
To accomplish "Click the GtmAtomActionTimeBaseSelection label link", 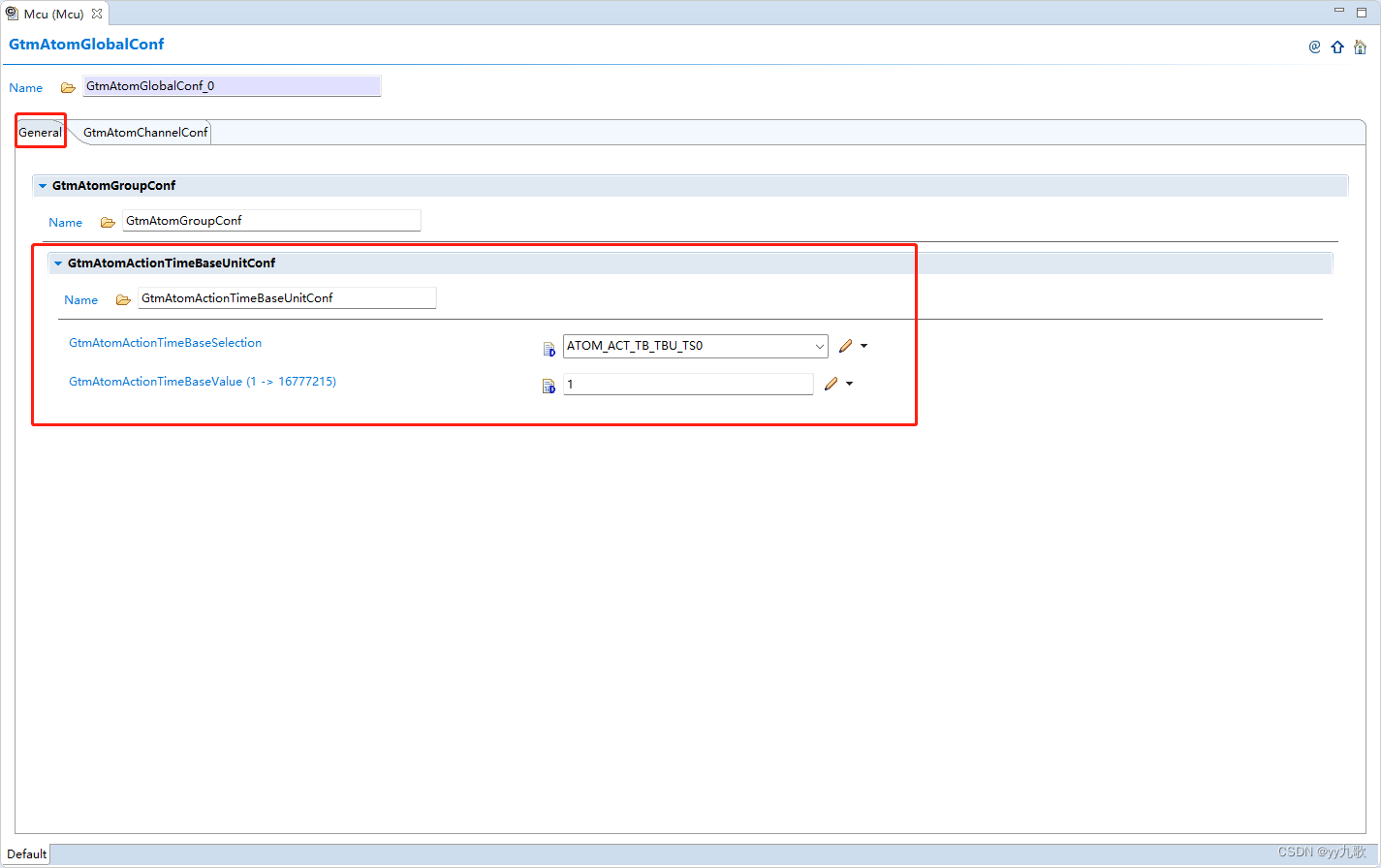I will pos(165,343).
